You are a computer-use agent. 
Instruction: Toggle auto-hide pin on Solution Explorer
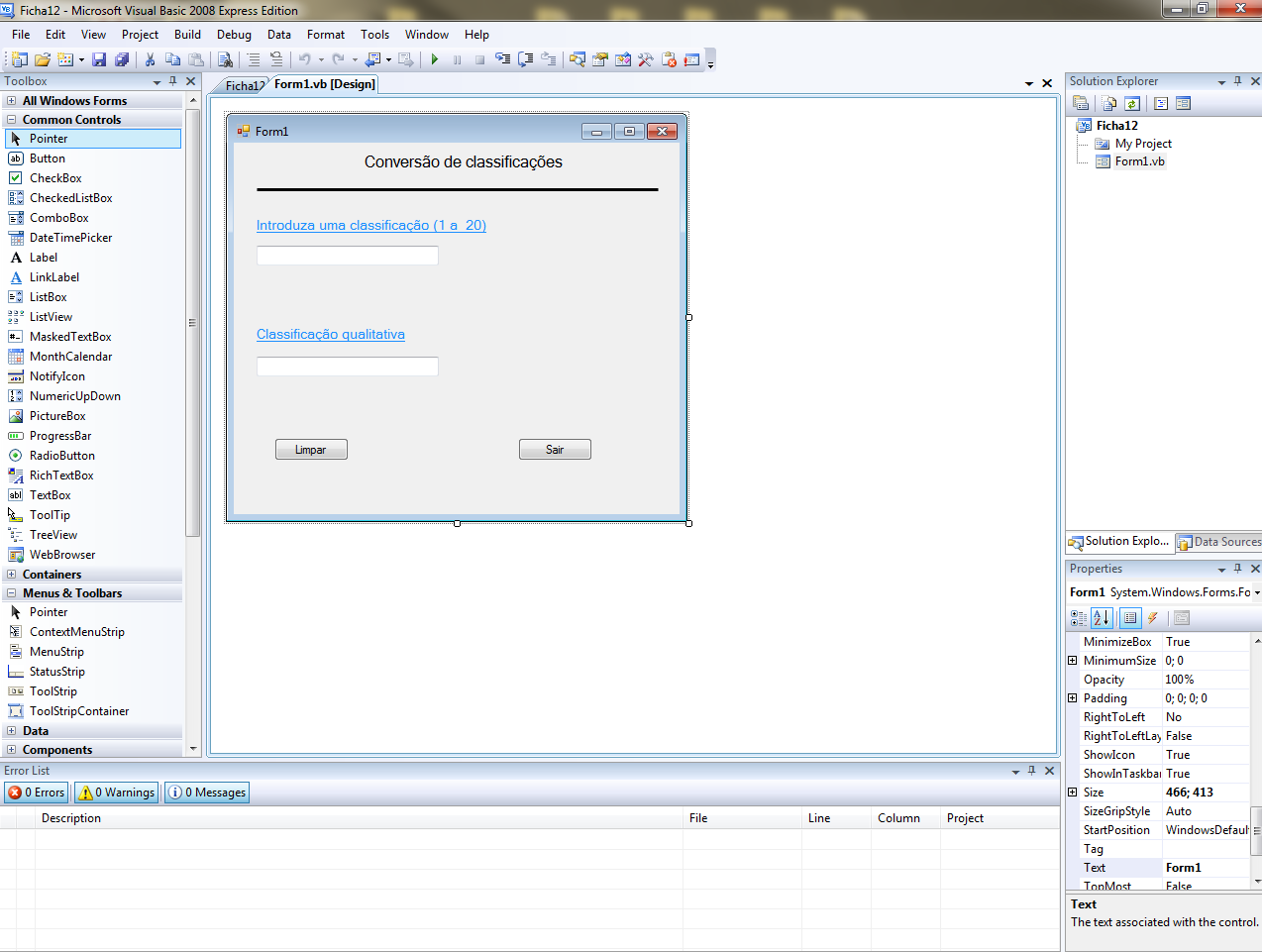click(x=1237, y=81)
